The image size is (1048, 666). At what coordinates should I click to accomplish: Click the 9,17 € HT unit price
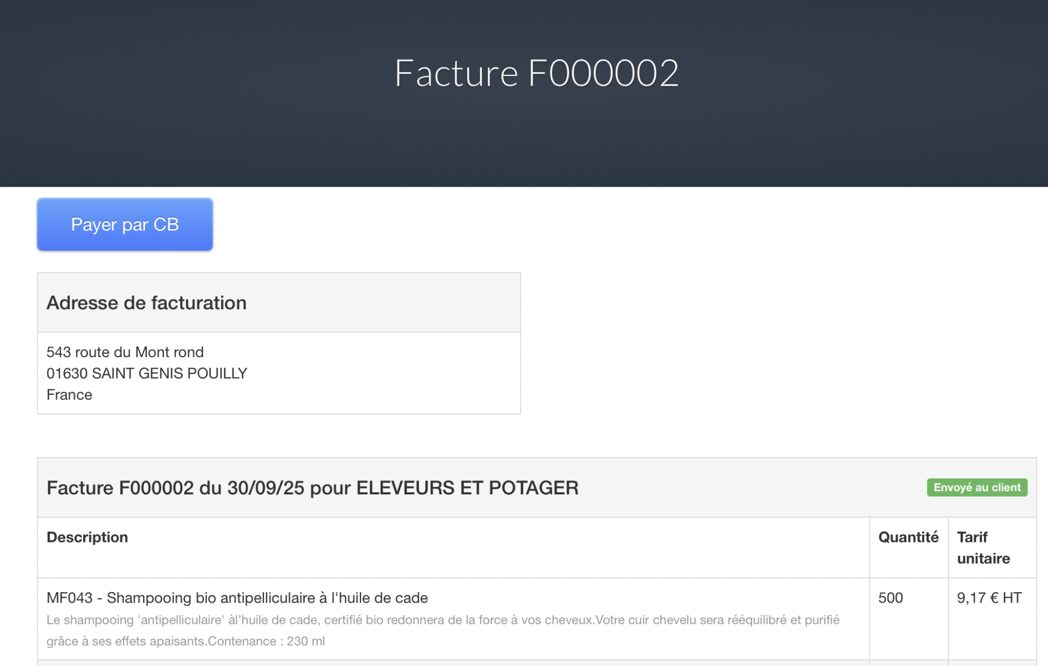[x=989, y=598]
